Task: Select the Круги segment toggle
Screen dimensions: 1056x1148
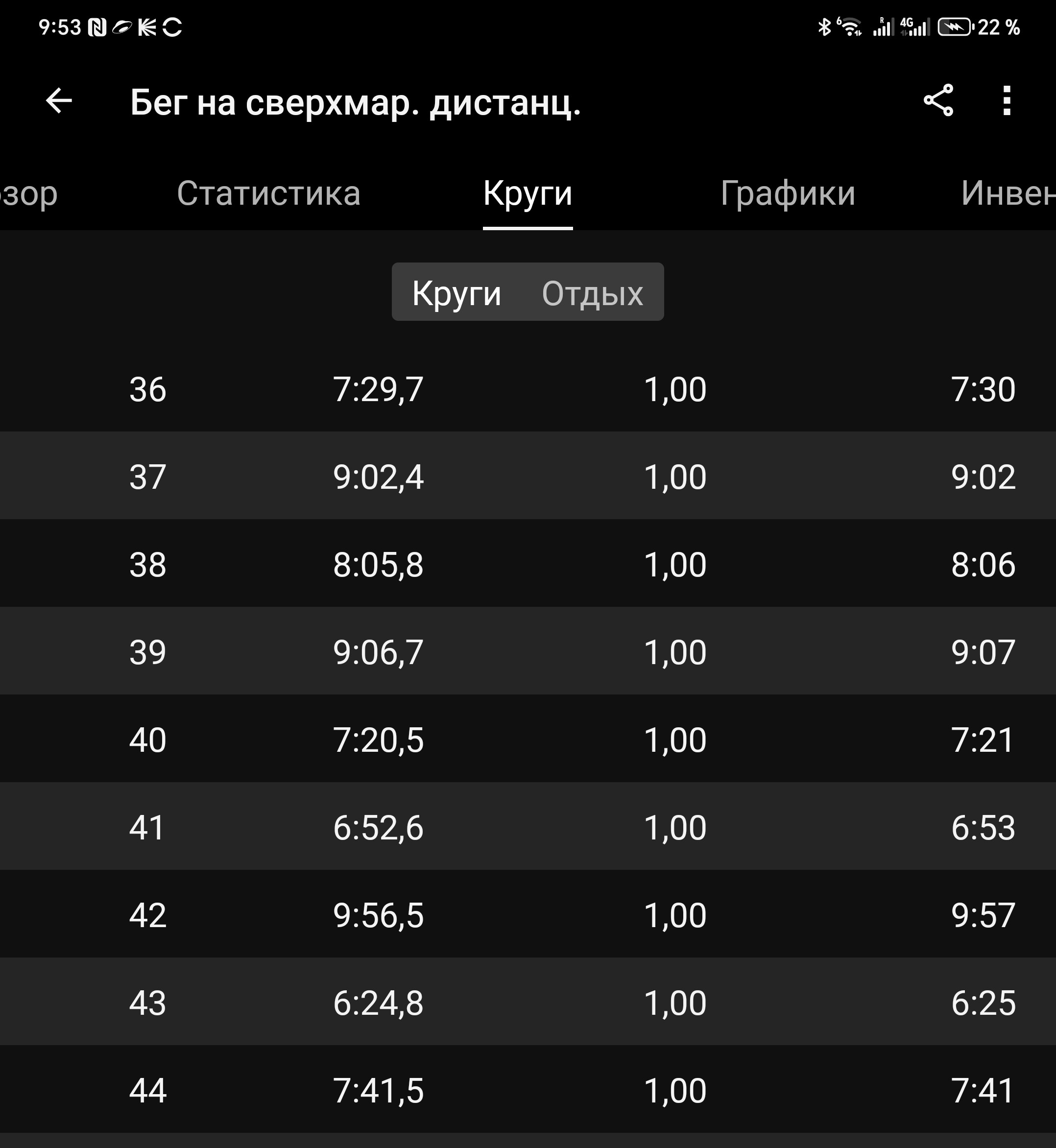Action: [456, 293]
